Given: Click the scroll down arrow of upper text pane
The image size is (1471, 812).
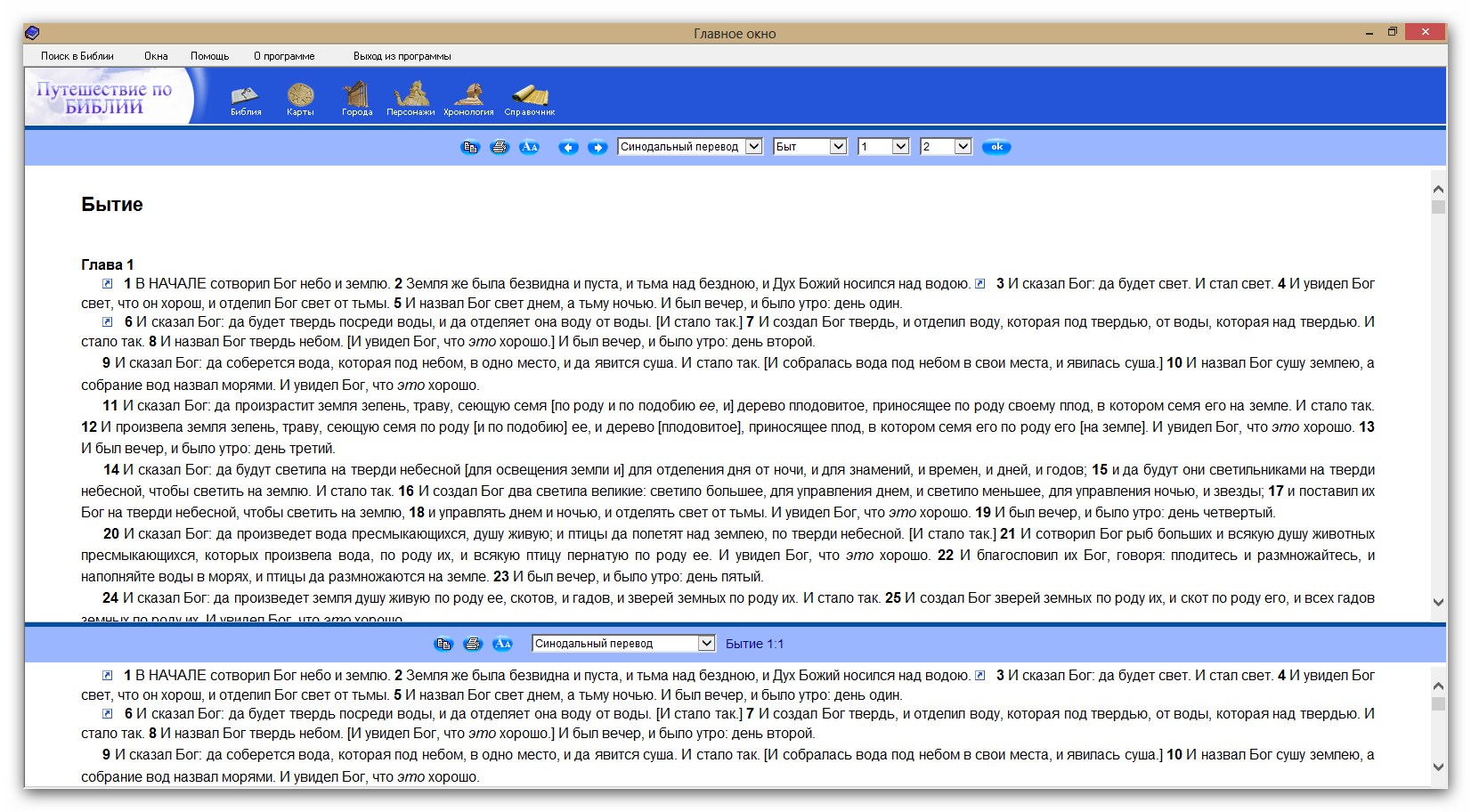Looking at the screenshot, I should (1438, 603).
